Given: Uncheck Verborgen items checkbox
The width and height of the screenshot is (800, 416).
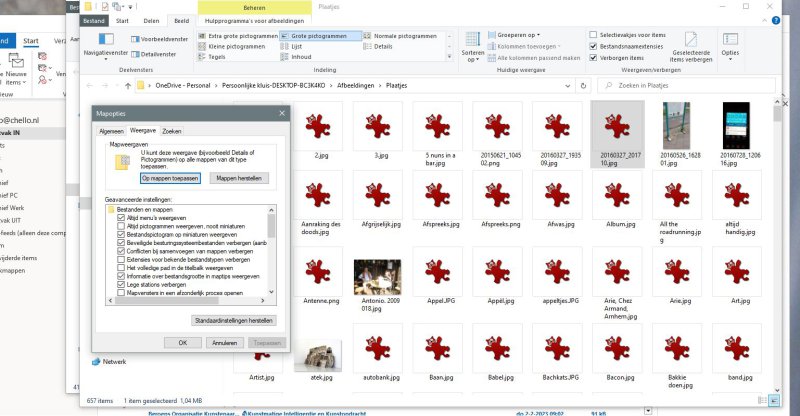Looking at the screenshot, I should [x=593, y=58].
